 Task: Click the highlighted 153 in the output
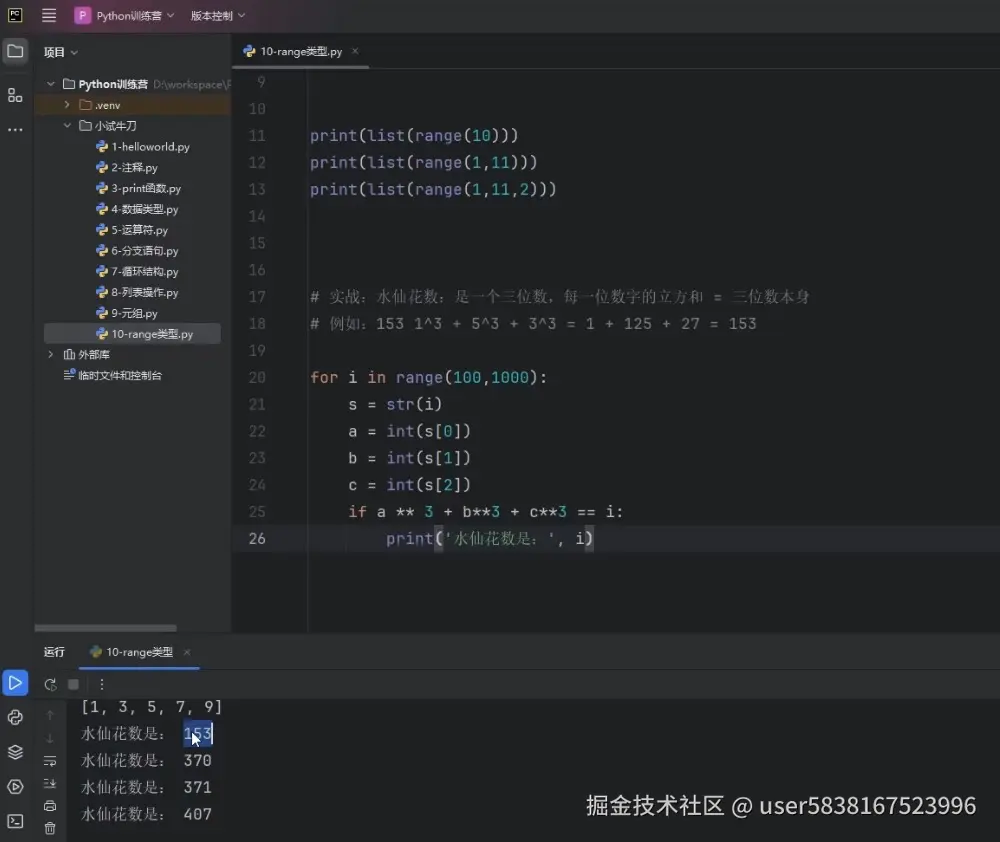(197, 733)
